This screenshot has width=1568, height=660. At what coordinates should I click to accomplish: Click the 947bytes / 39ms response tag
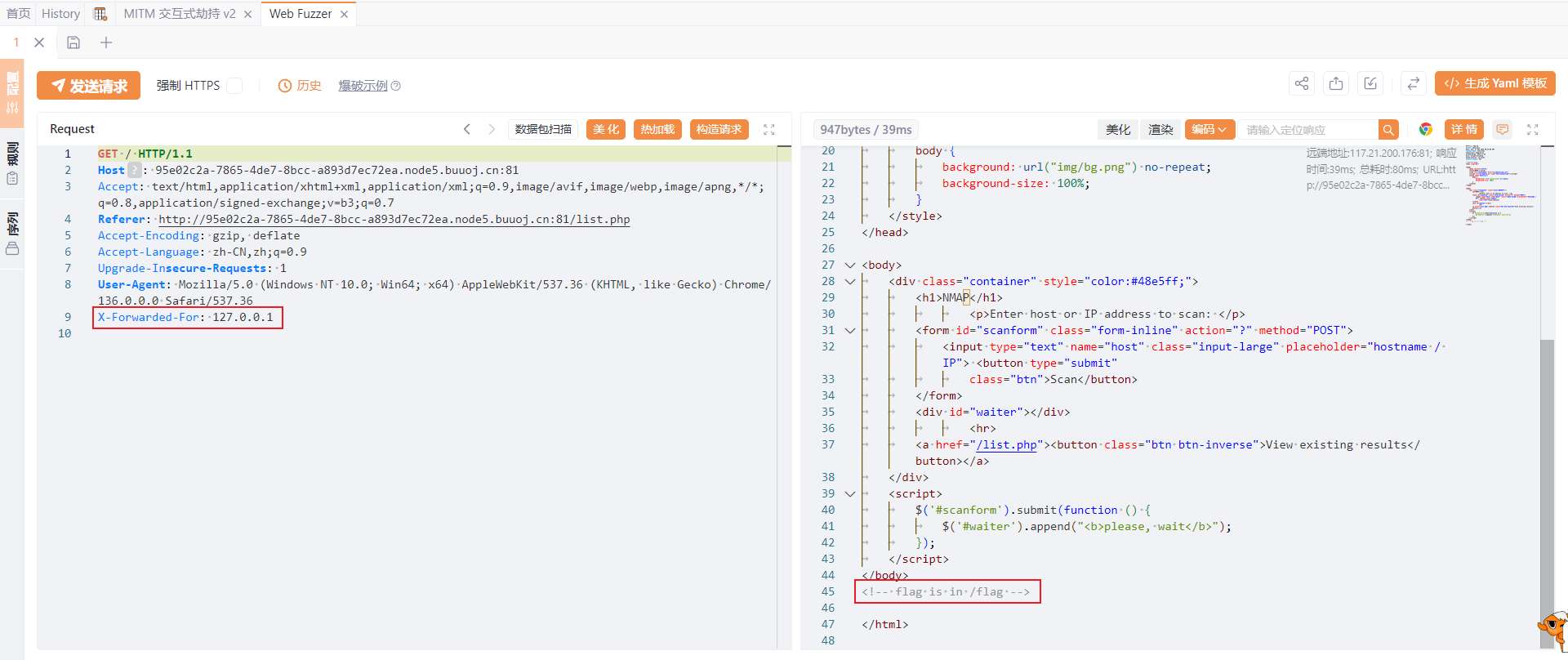click(x=866, y=129)
